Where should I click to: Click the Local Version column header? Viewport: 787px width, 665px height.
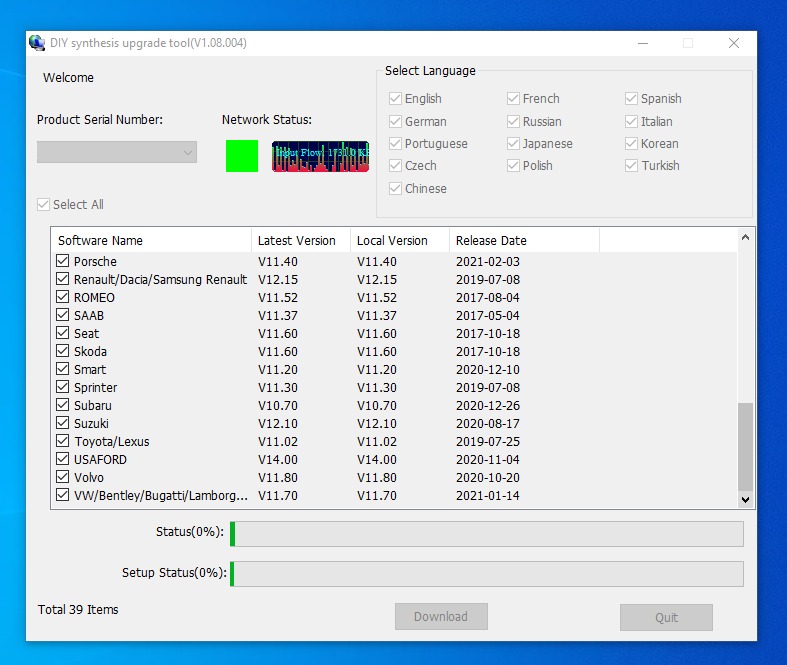399,241
